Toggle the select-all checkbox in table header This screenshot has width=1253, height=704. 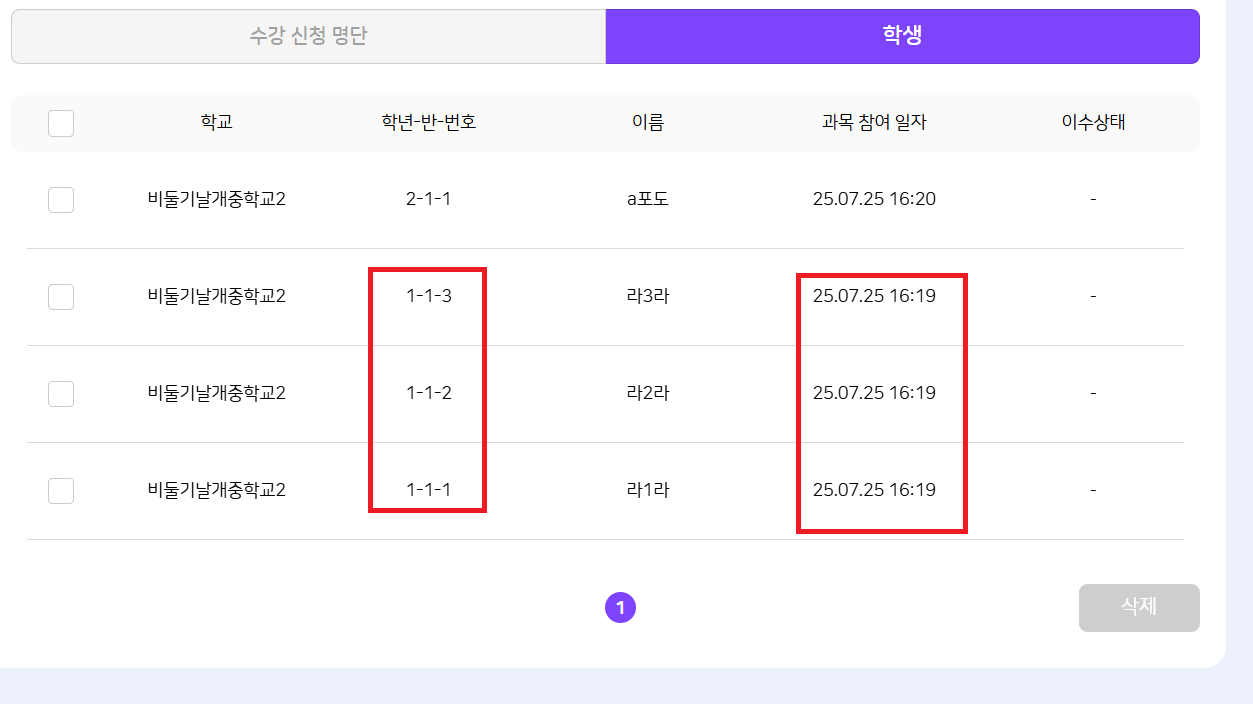pyautogui.click(x=61, y=124)
